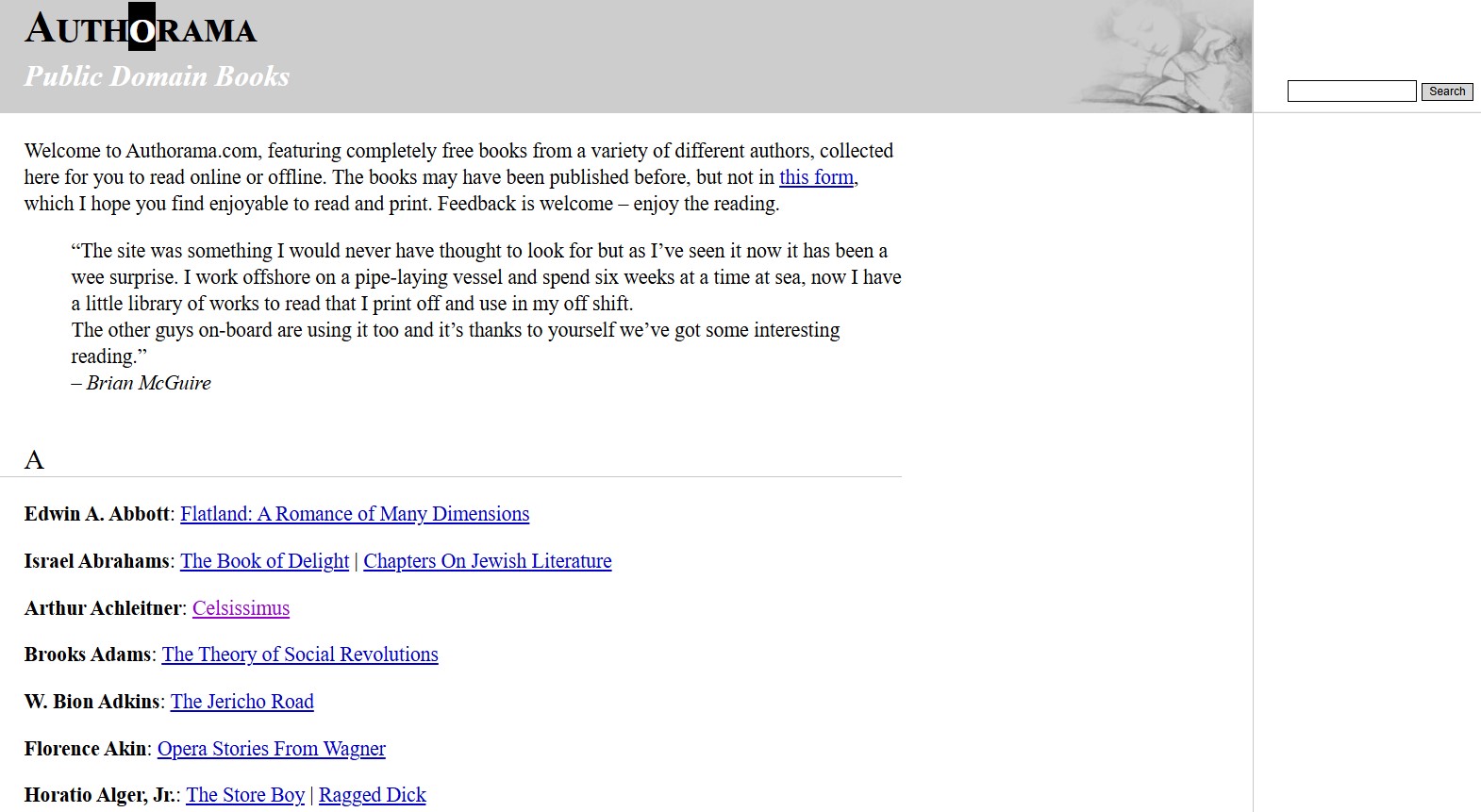Click the Public Domain Books subtitle
1481x812 pixels.
click(x=157, y=76)
